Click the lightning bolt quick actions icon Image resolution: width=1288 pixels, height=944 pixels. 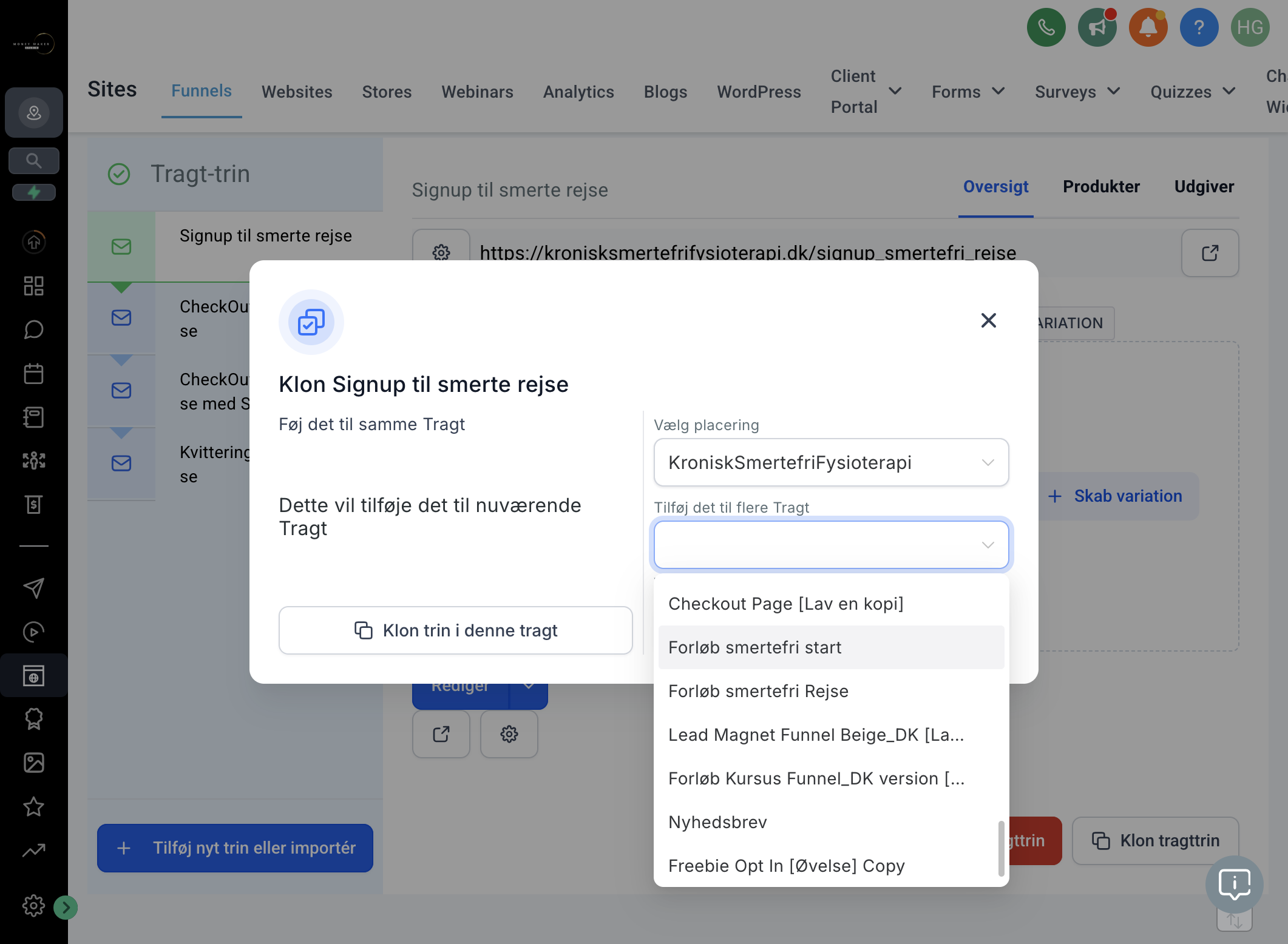(x=34, y=192)
